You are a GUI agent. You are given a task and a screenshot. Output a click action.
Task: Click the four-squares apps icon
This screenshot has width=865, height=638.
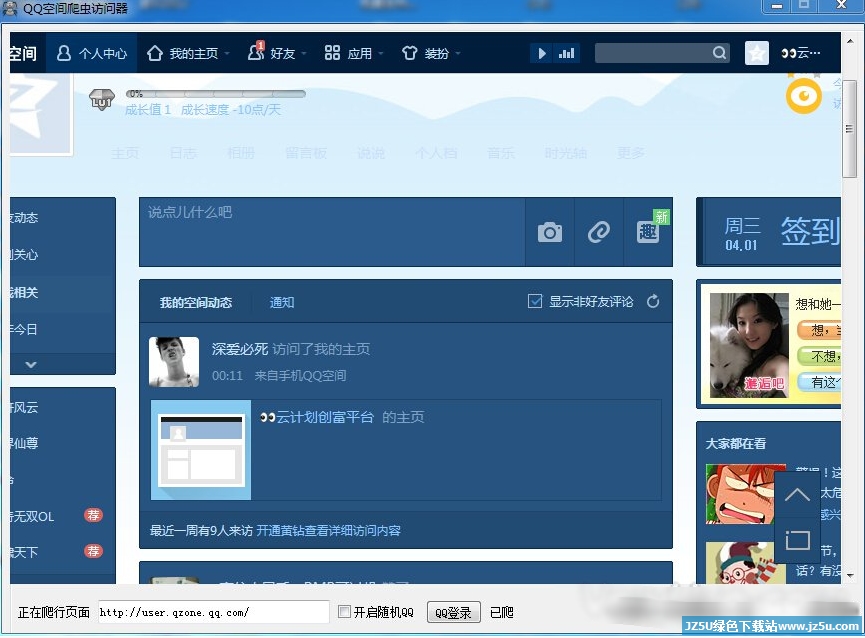(332, 53)
